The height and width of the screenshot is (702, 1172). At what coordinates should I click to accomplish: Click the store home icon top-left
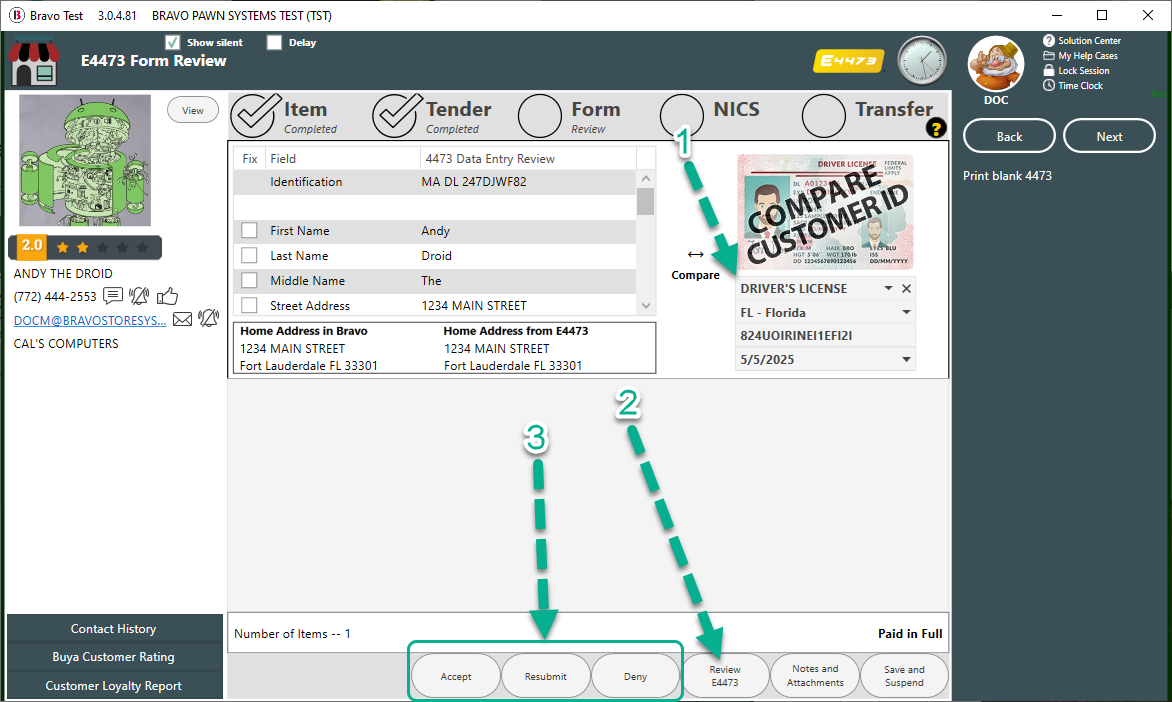34,60
